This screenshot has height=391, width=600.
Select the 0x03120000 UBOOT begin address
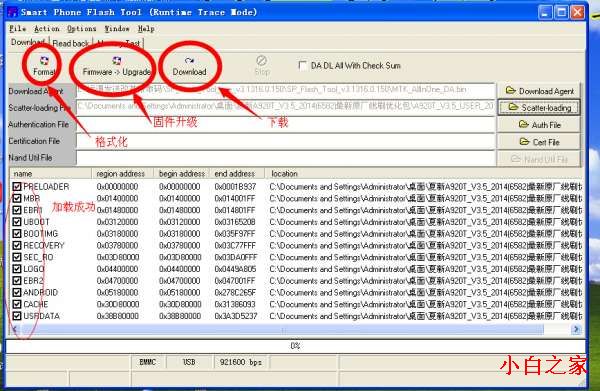(x=180, y=222)
